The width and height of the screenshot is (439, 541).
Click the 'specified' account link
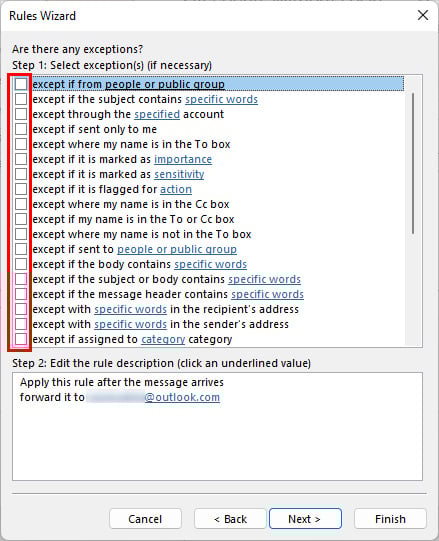click(x=157, y=114)
